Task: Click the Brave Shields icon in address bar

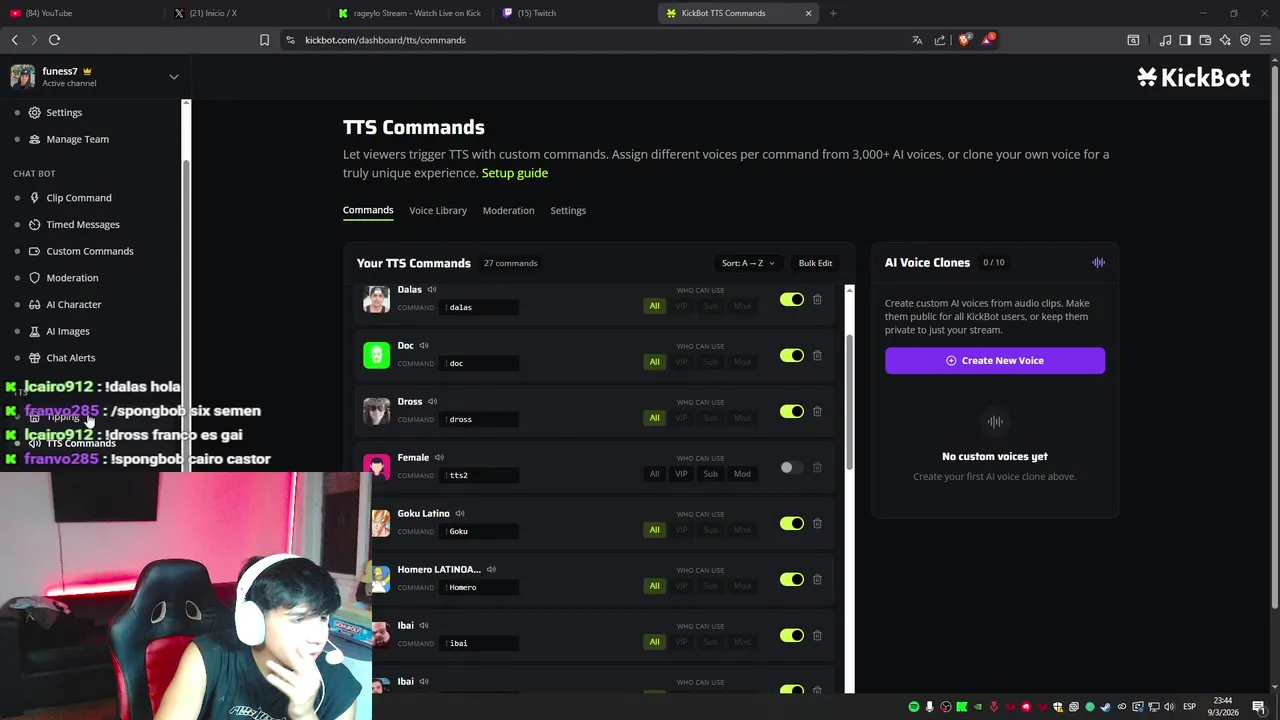Action: (964, 40)
